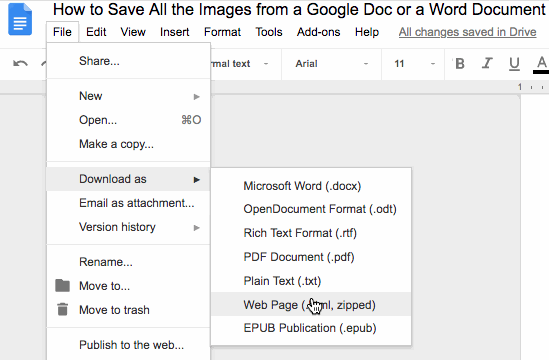Click the folder icon beside Move to
549x360 pixels.
pos(62,285)
